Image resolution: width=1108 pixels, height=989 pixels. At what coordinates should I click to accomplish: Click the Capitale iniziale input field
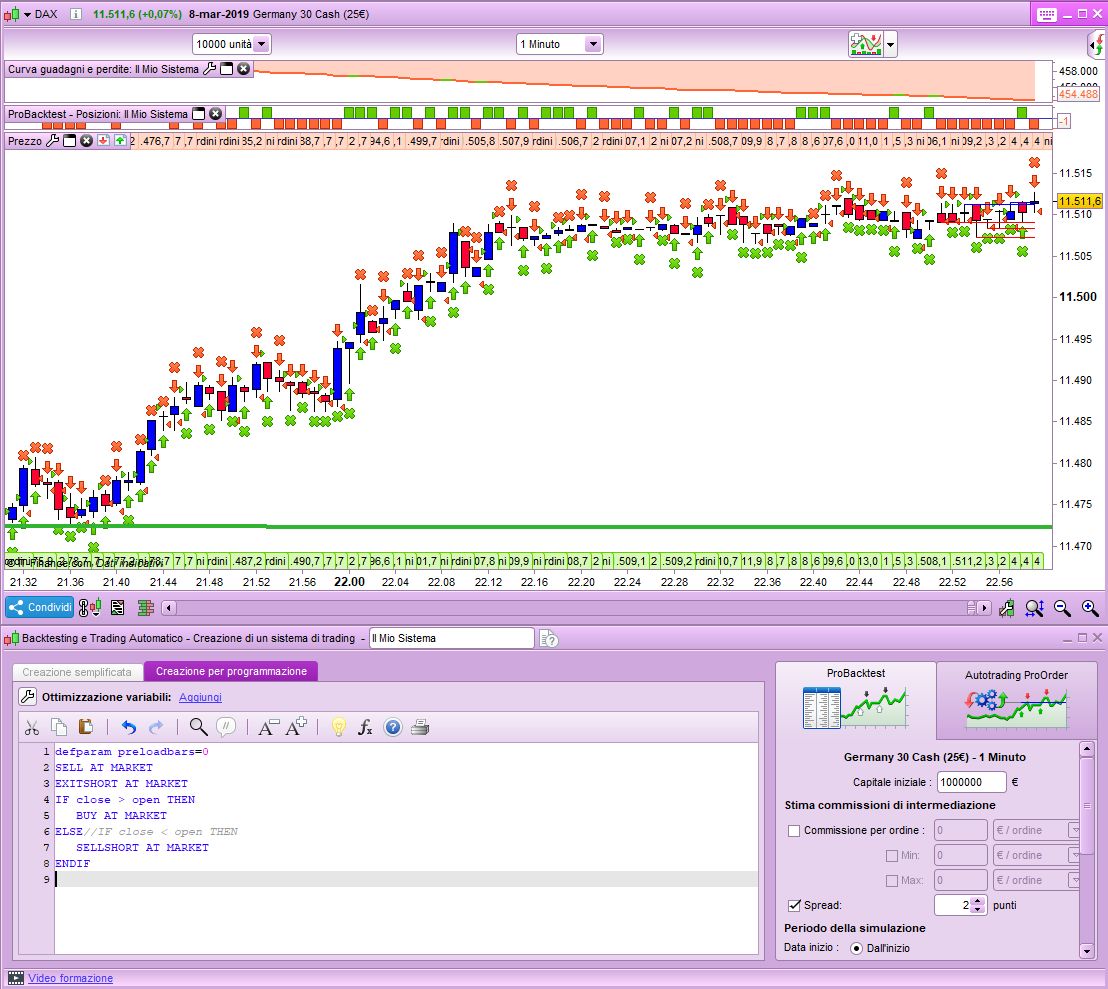(971, 783)
